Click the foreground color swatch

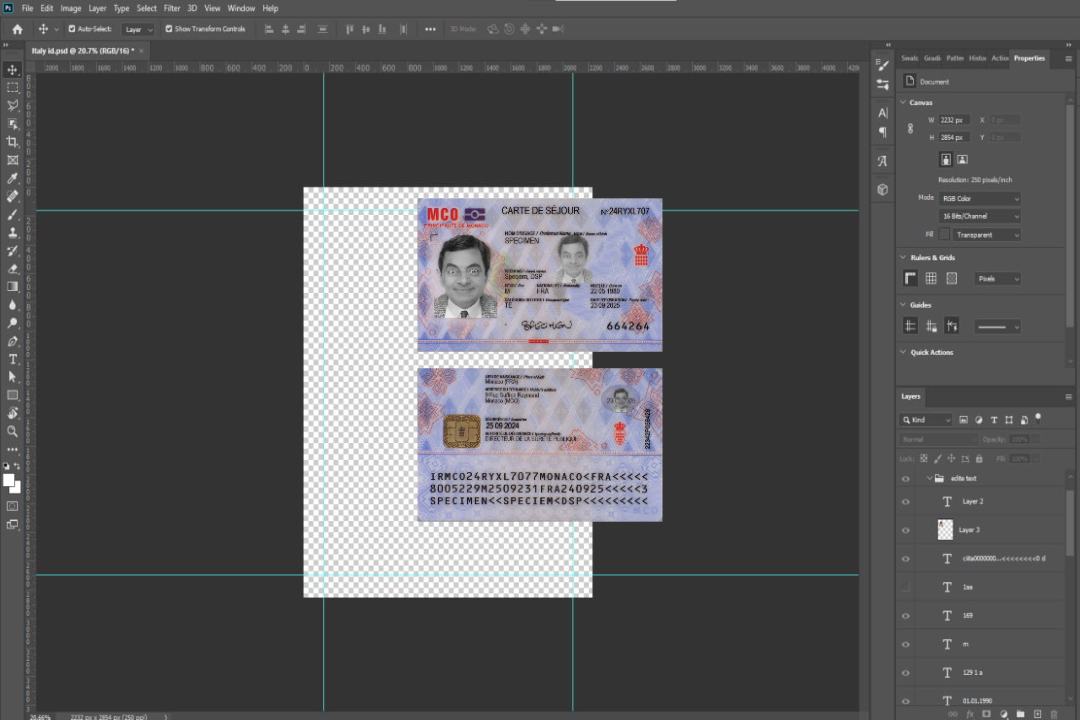point(8,480)
